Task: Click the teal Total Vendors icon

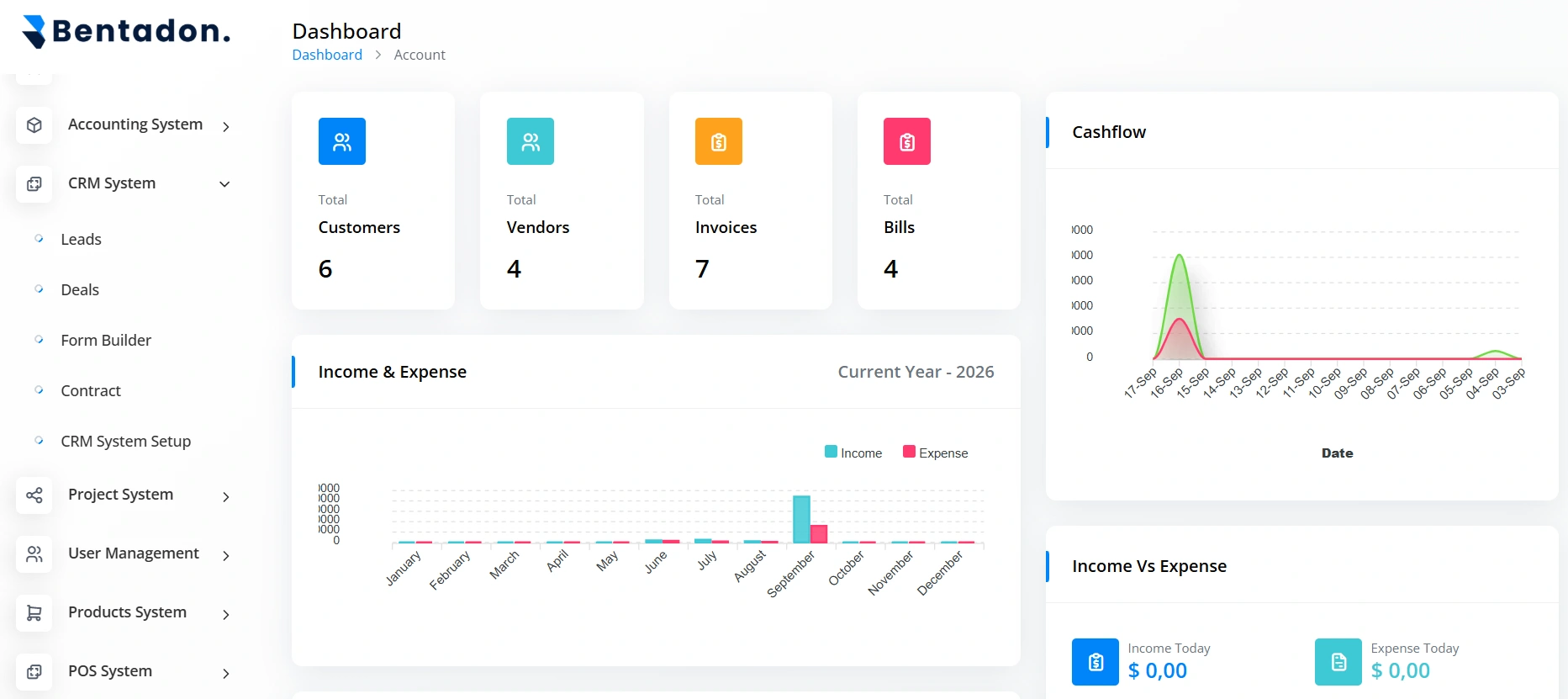Action: (531, 141)
